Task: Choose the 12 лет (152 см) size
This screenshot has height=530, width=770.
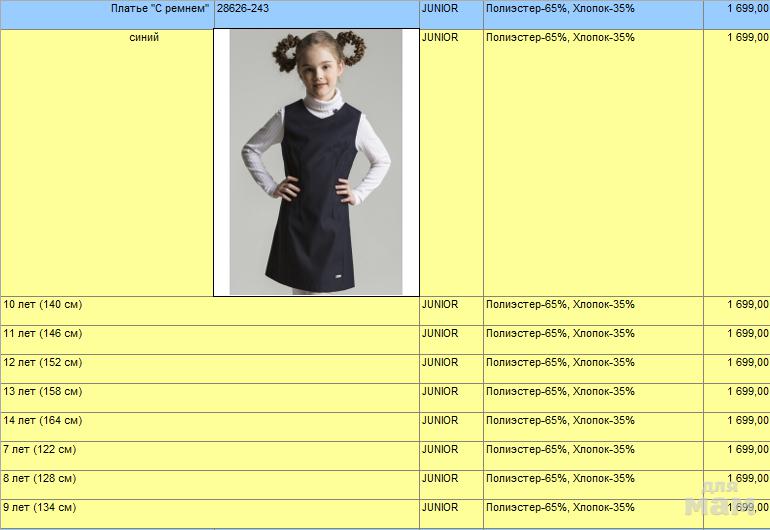Action: click(43, 363)
